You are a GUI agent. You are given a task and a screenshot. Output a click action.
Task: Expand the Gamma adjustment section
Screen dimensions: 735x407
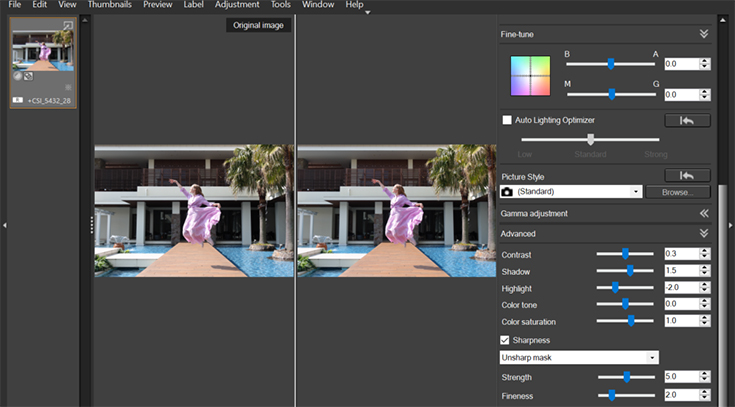click(704, 213)
